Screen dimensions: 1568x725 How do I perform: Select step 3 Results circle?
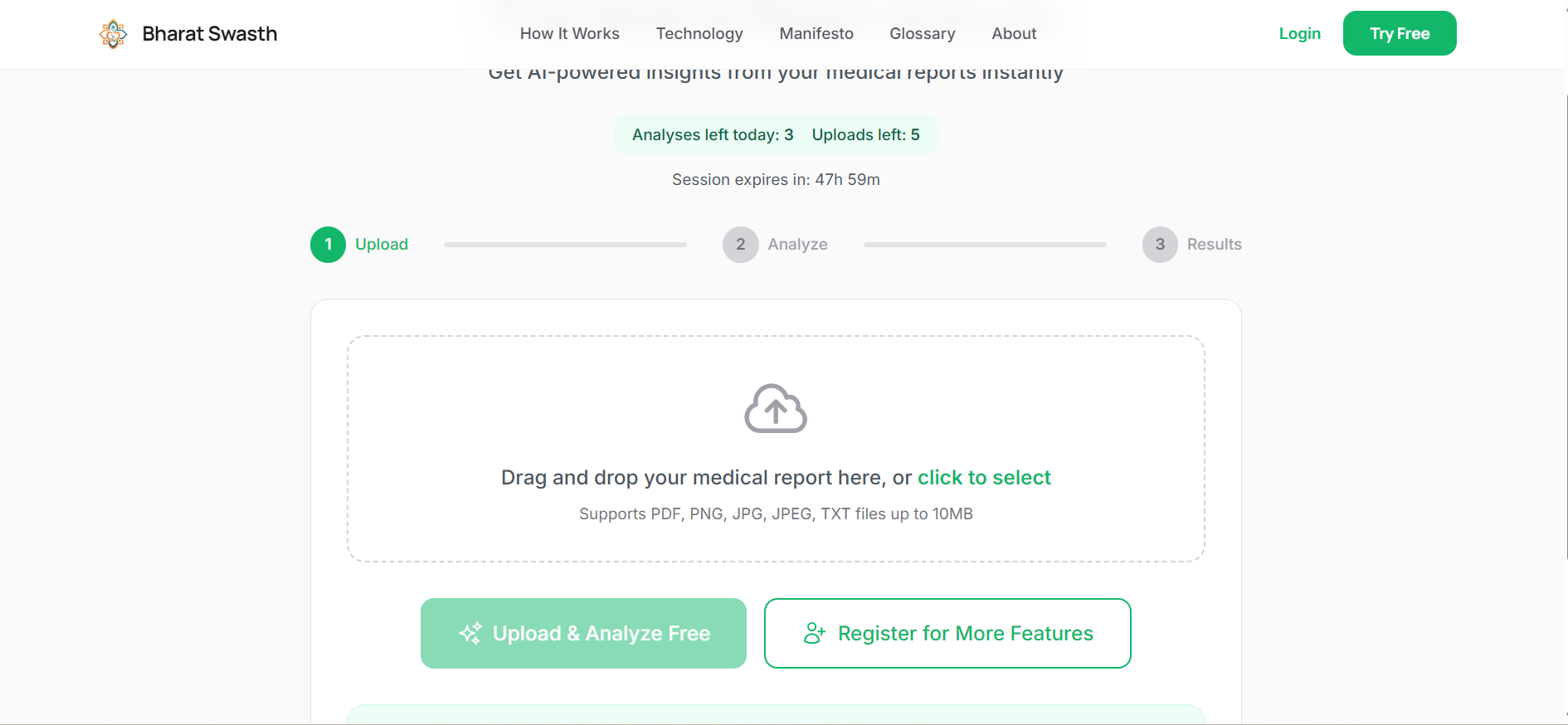1160,245
